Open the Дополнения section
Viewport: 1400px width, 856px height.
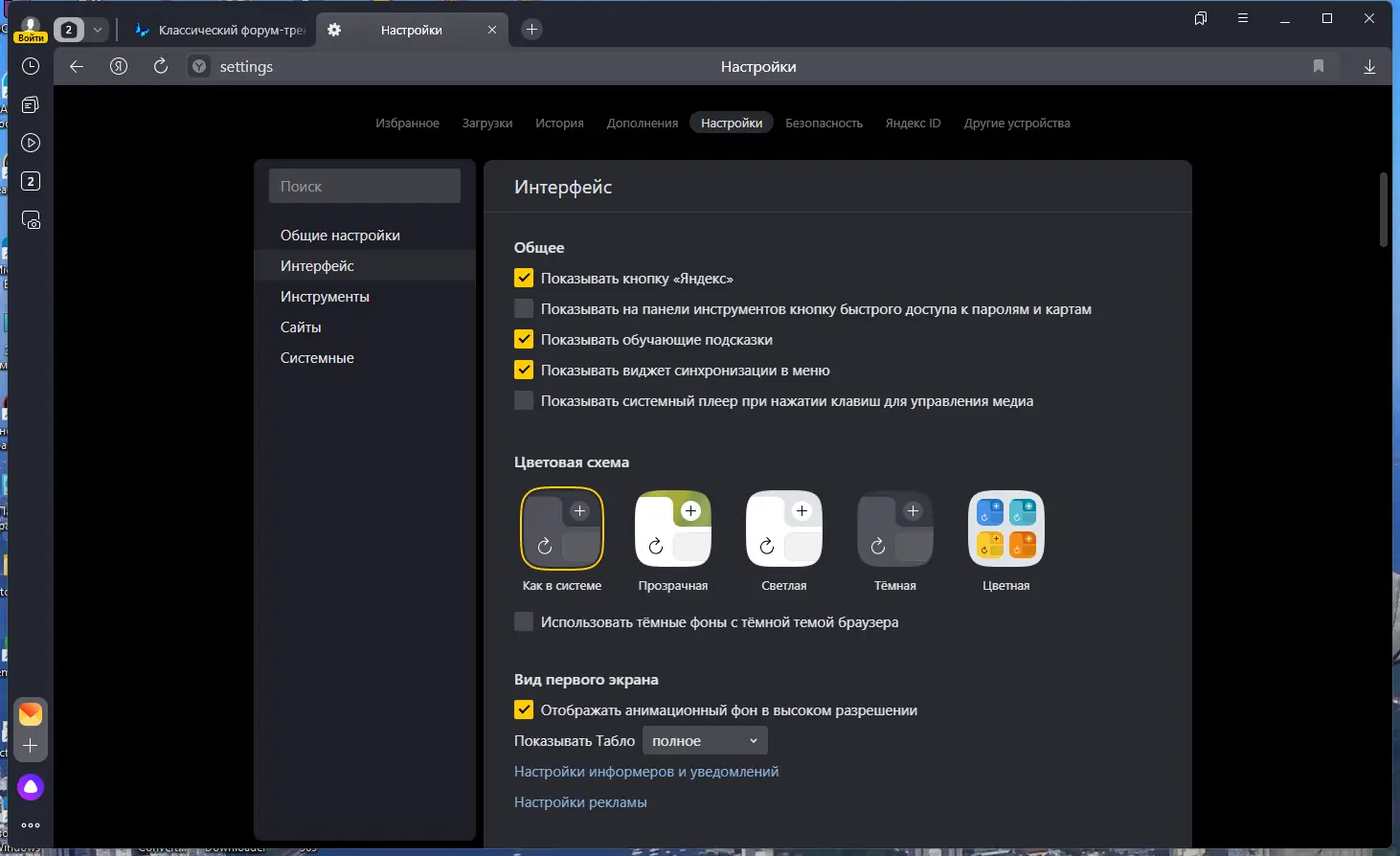643,123
